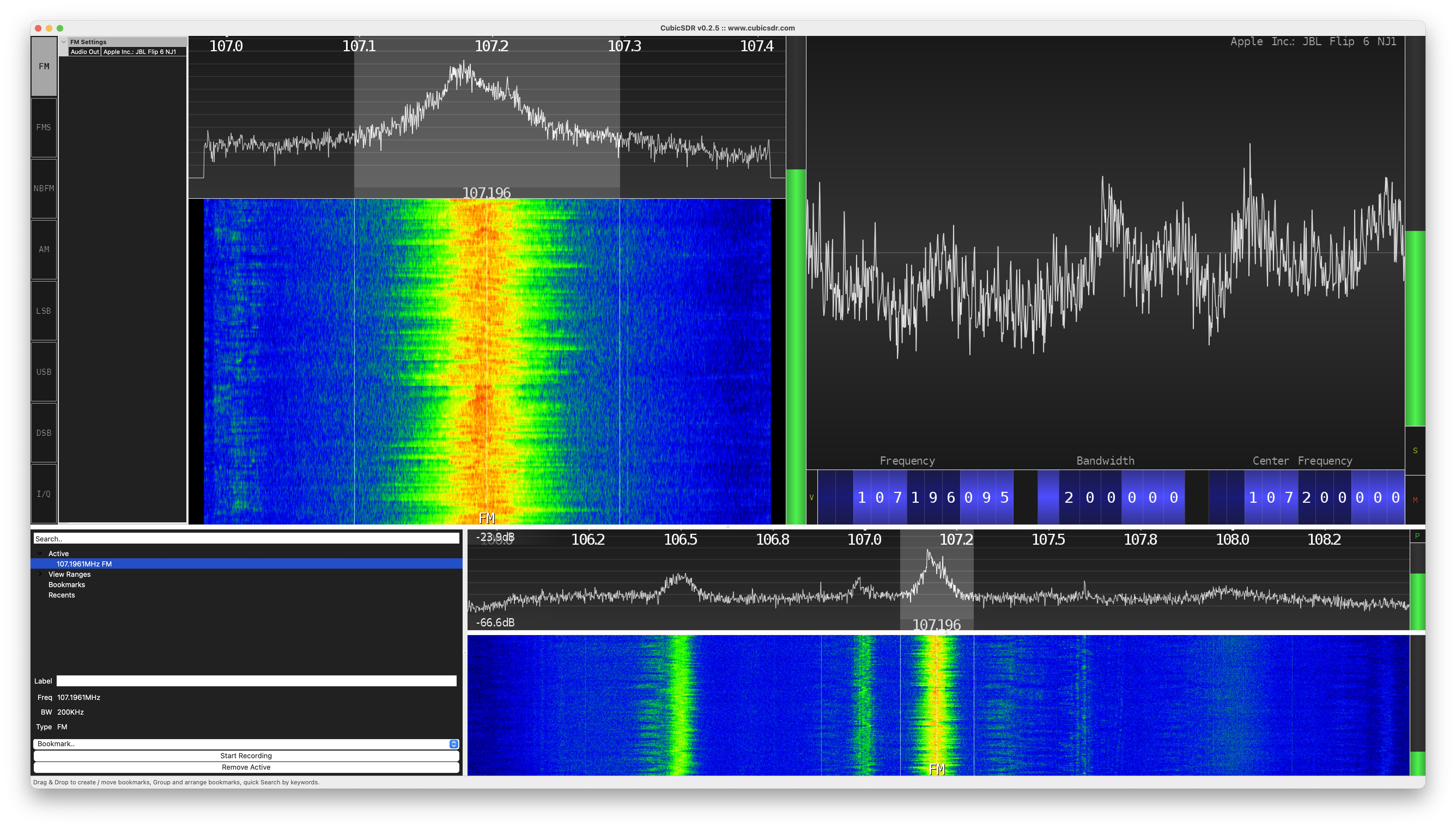The width and height of the screenshot is (1456, 829).
Task: Switch to DSB demodulator mode
Action: (x=44, y=432)
